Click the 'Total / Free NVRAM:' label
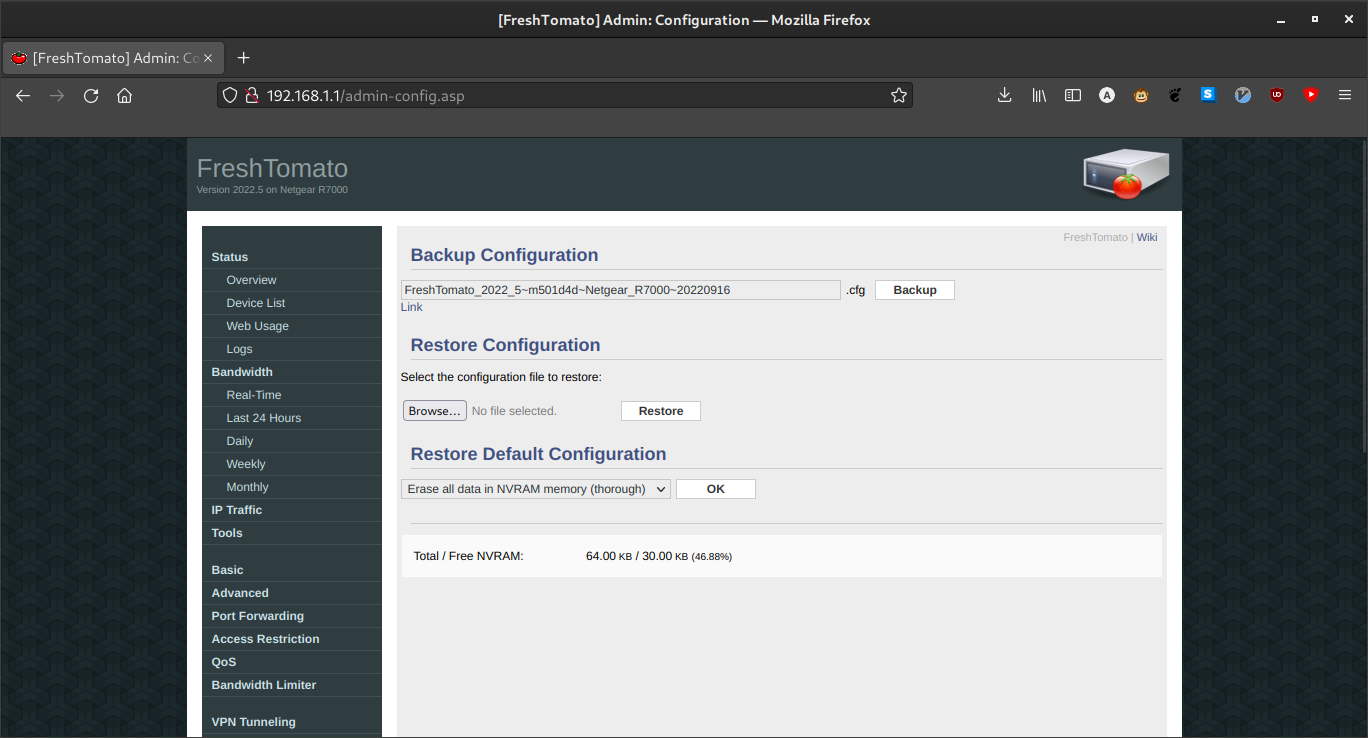The width and height of the screenshot is (1368, 738). coord(468,556)
